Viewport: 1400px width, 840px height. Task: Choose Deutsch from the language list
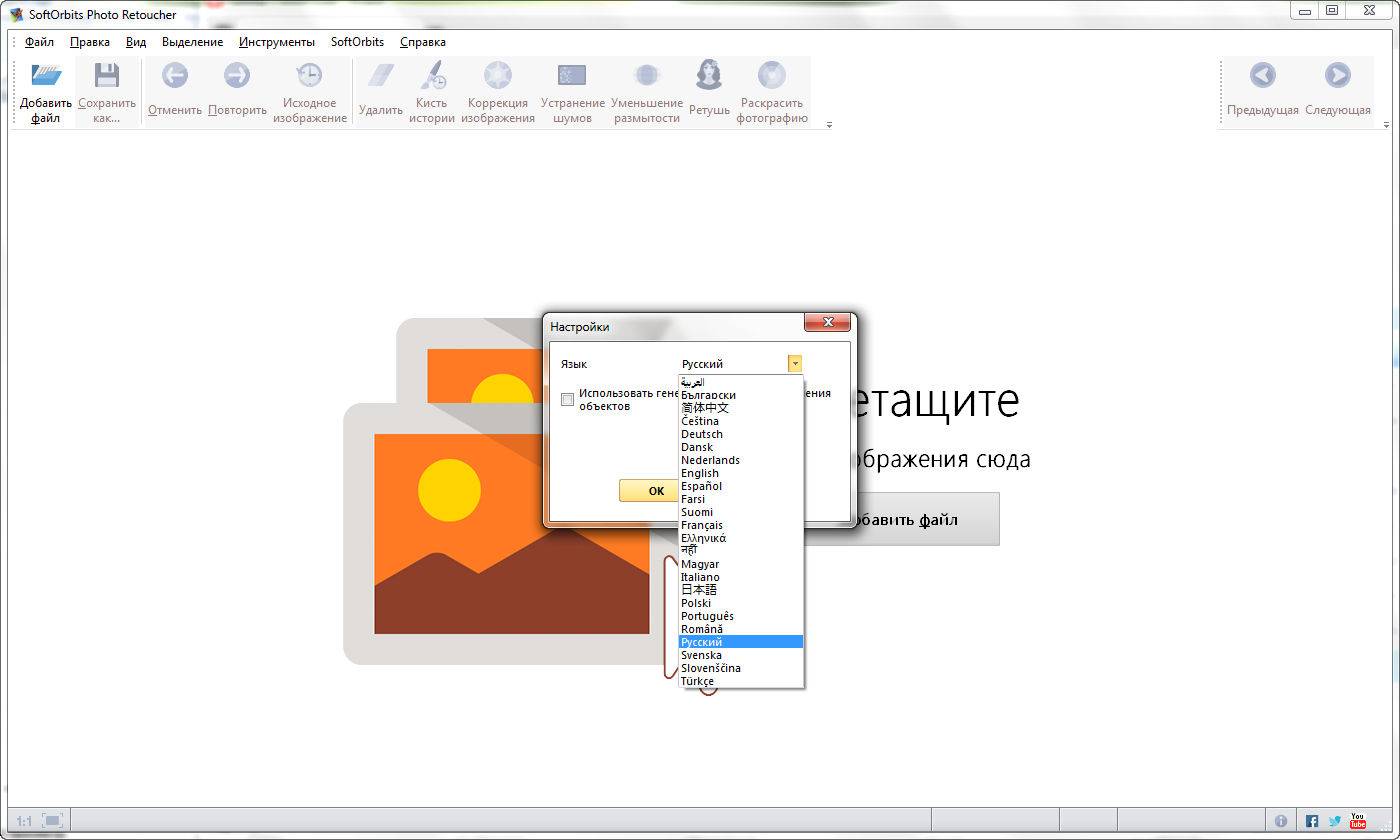[x=741, y=434]
